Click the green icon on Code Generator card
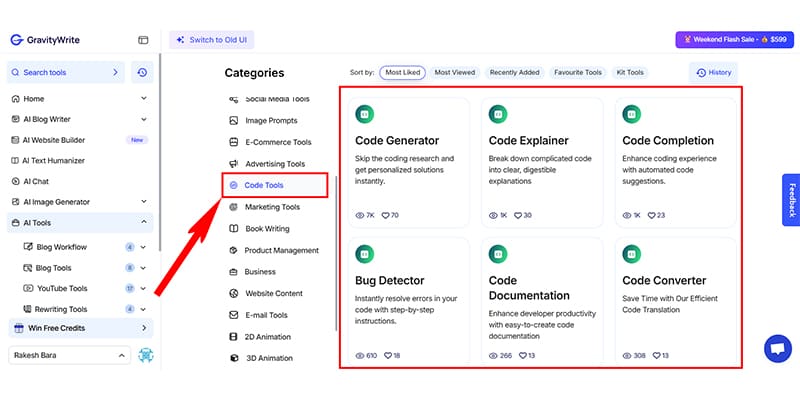 [x=364, y=114]
